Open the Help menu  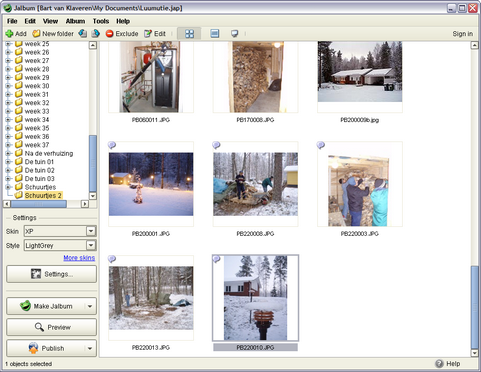point(123,21)
